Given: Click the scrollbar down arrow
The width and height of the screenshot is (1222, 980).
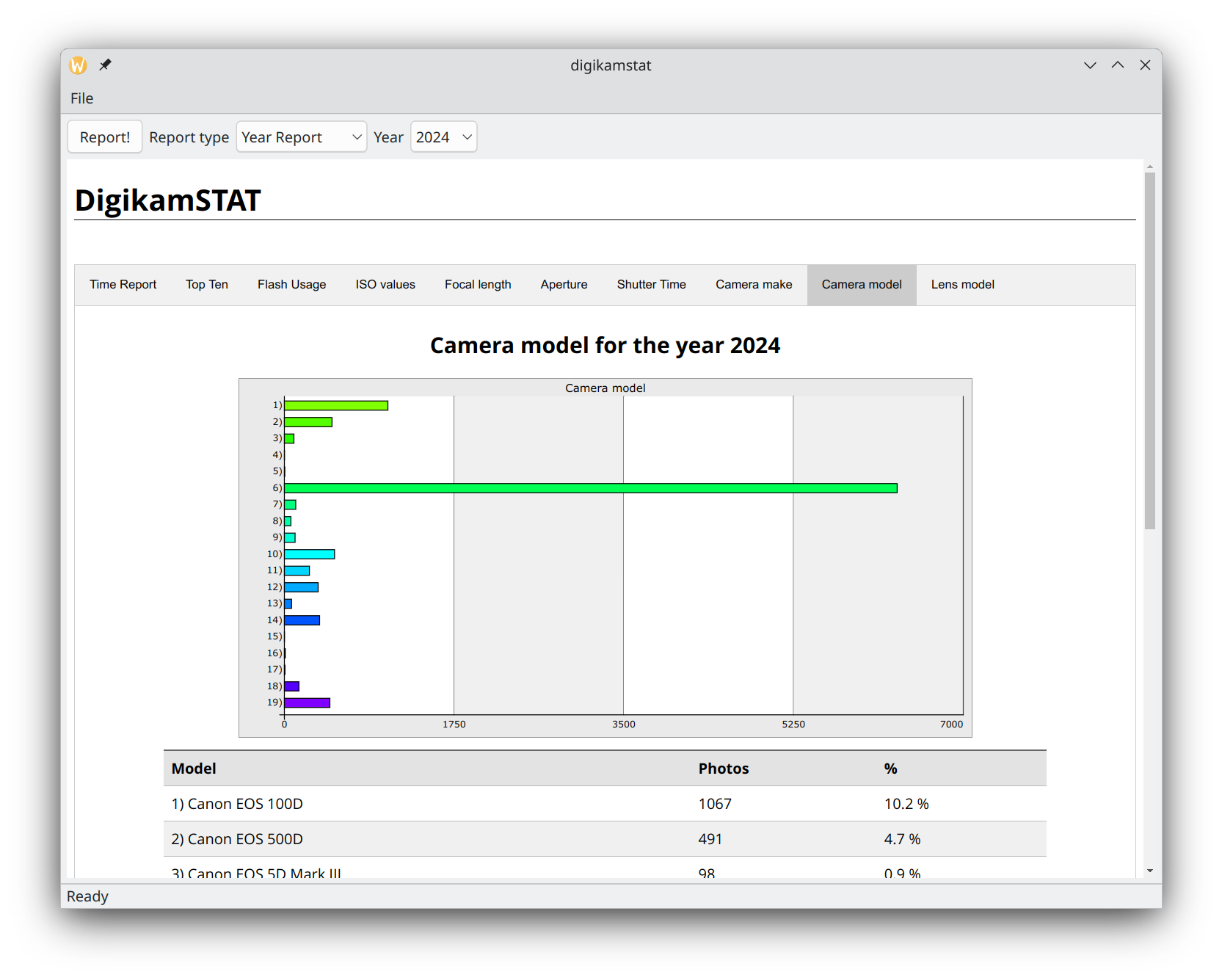Looking at the screenshot, I should pos(1150,871).
